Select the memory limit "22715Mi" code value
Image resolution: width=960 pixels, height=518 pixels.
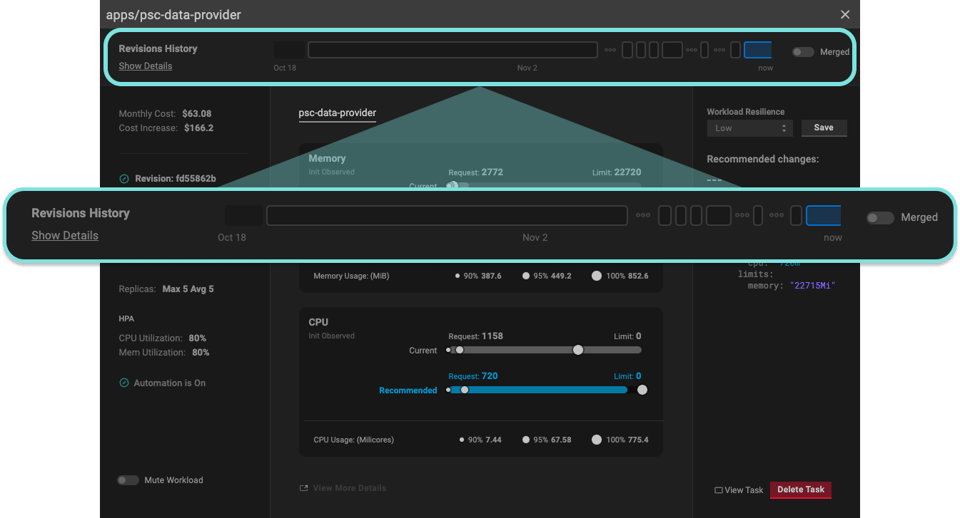pos(812,285)
